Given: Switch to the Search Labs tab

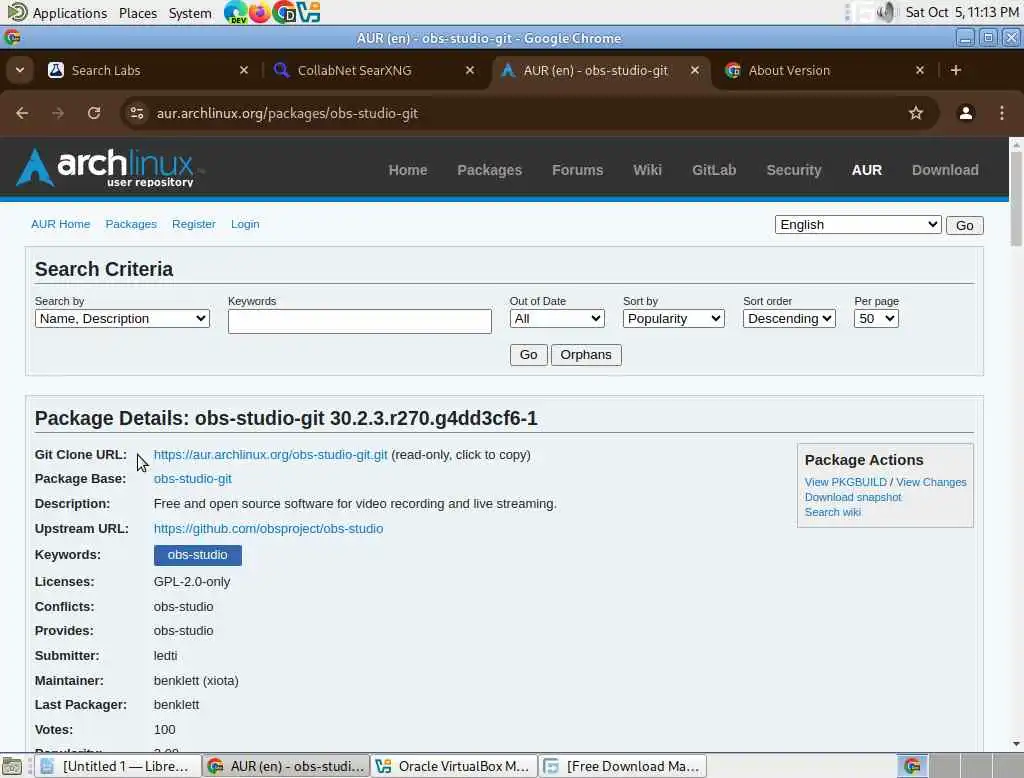Looking at the screenshot, I should [140, 70].
